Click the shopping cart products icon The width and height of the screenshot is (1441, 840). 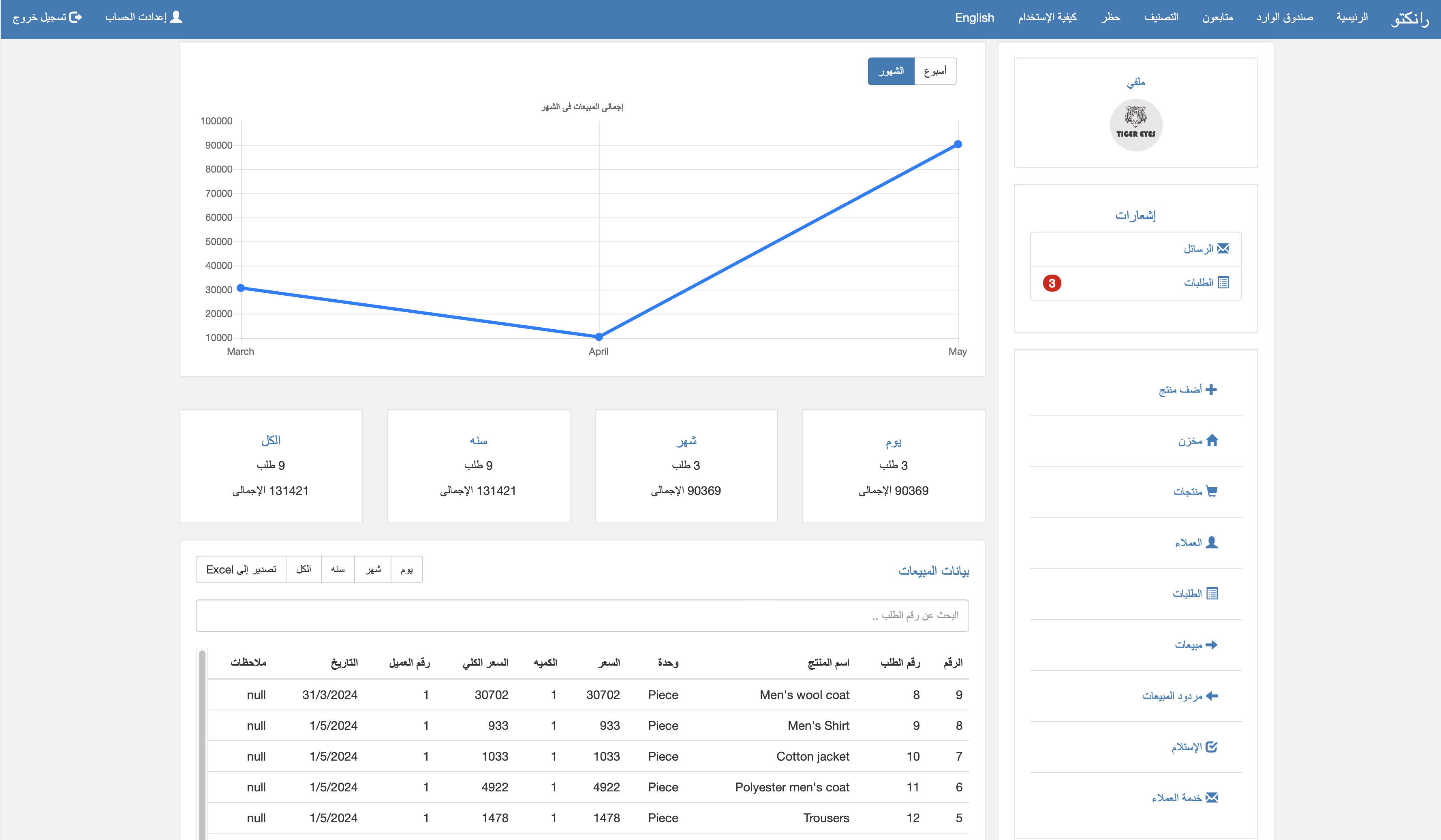click(1211, 491)
